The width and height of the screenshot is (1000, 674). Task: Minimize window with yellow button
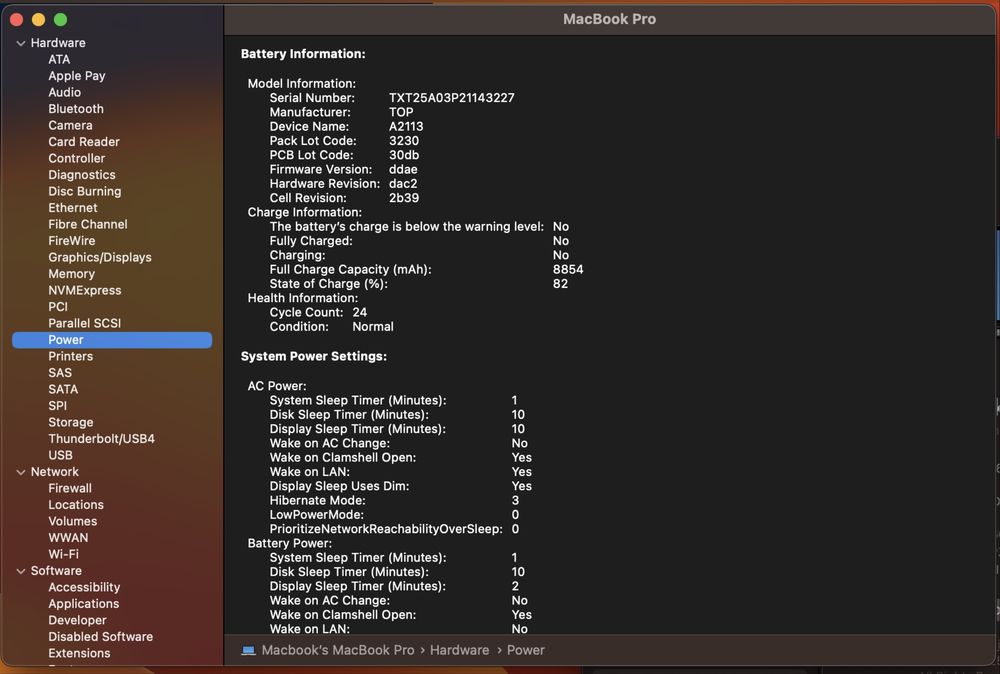38,20
